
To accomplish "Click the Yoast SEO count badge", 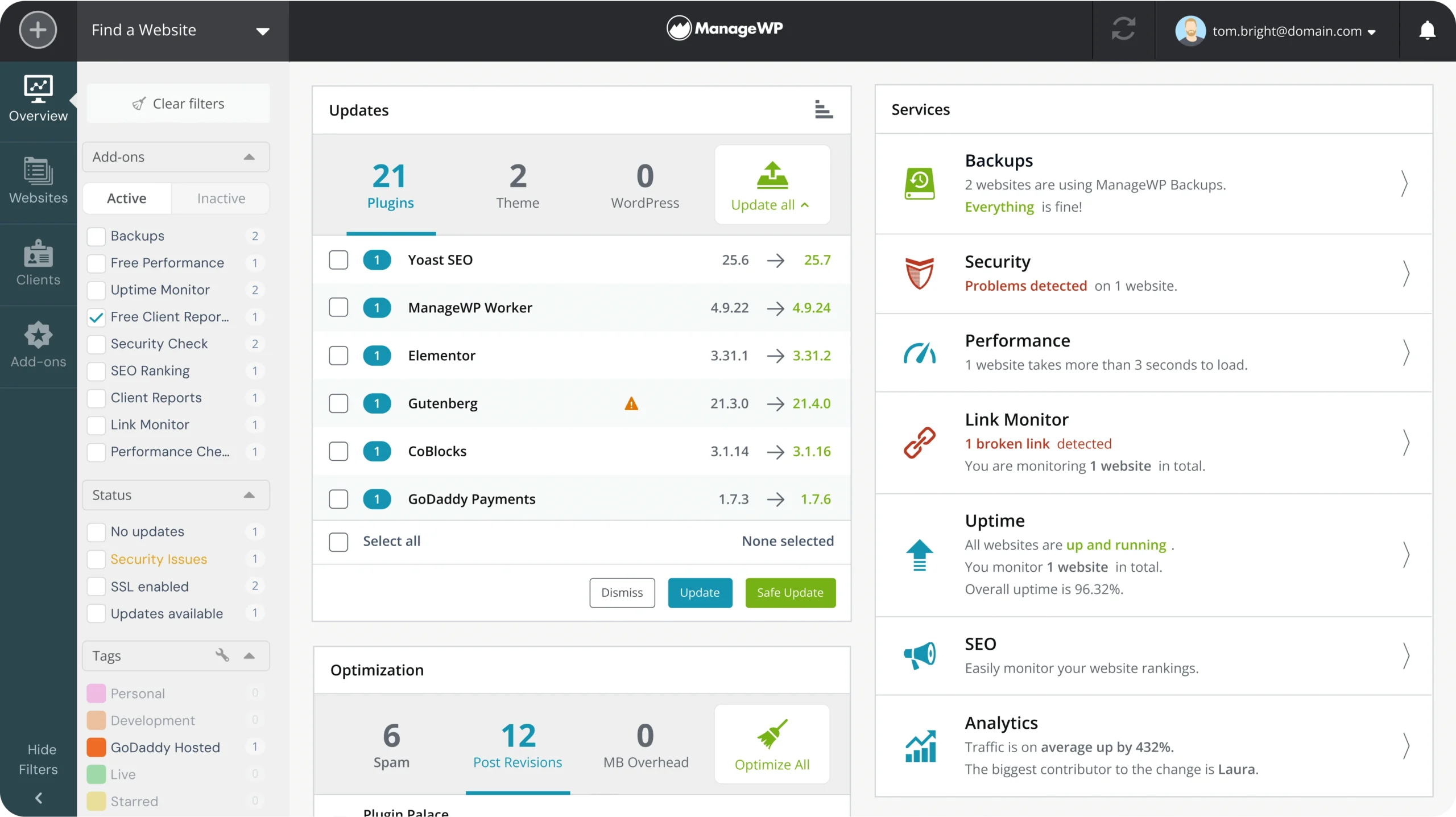I will pos(377,260).
